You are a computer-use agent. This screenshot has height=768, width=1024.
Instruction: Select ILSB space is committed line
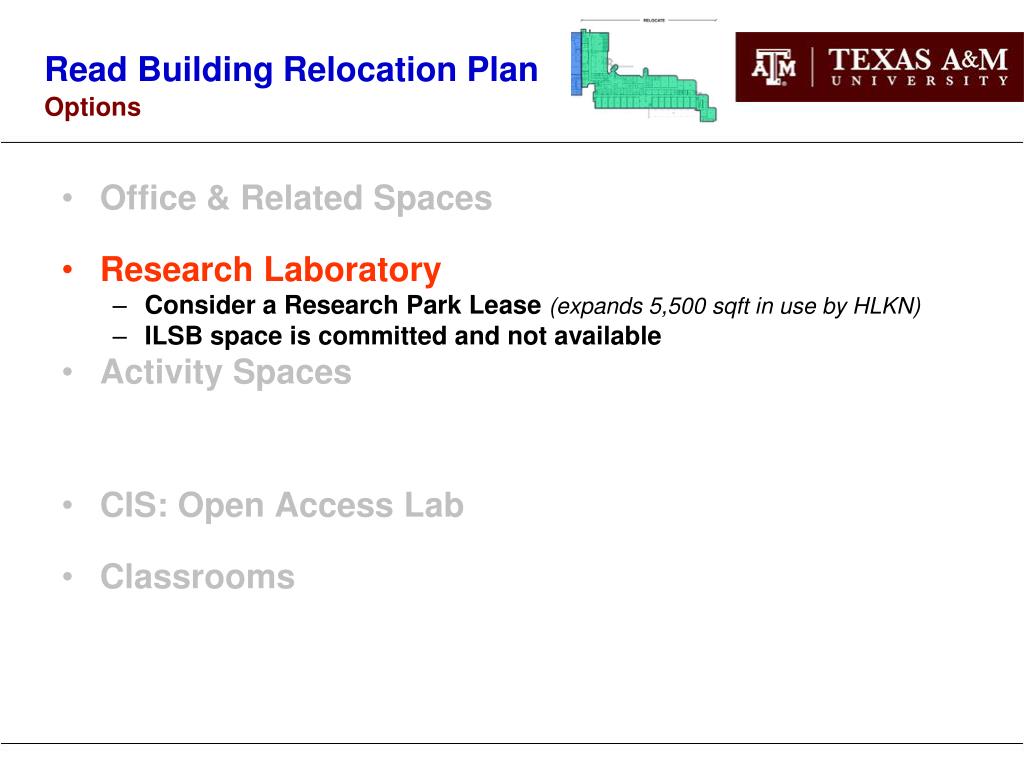click(x=403, y=336)
